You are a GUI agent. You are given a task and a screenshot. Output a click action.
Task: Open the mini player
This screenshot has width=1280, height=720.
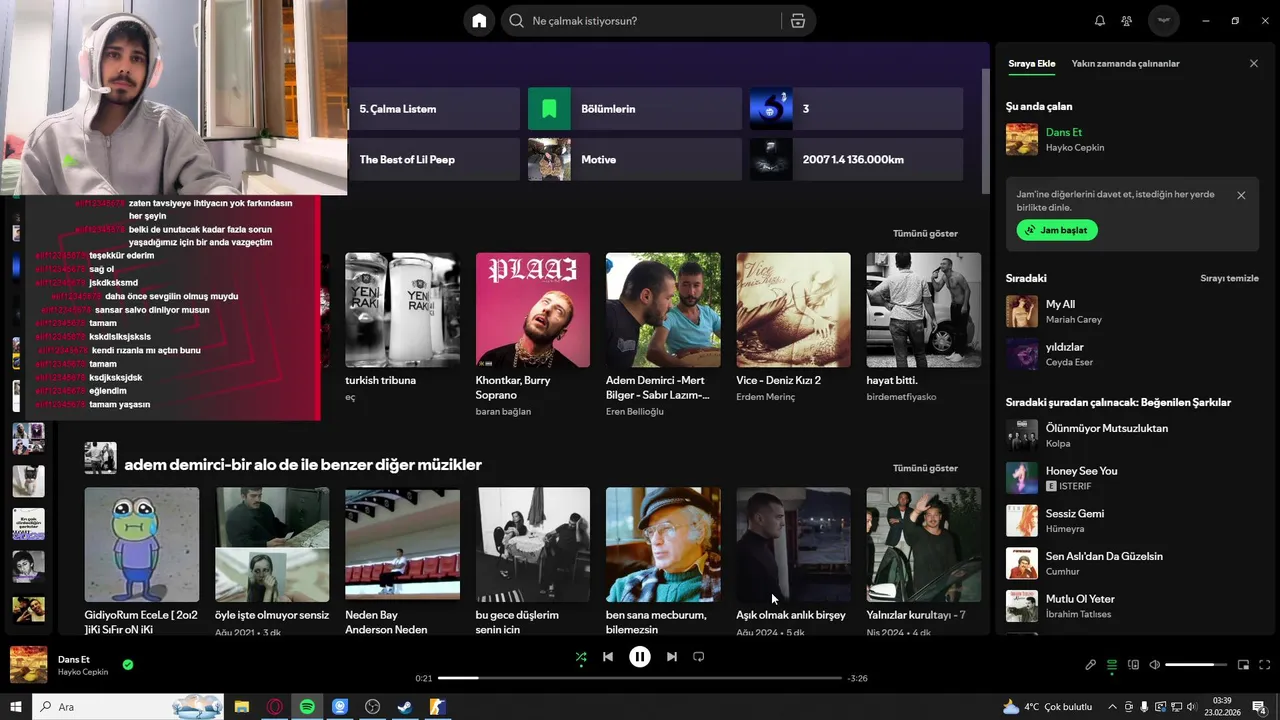(x=1244, y=665)
